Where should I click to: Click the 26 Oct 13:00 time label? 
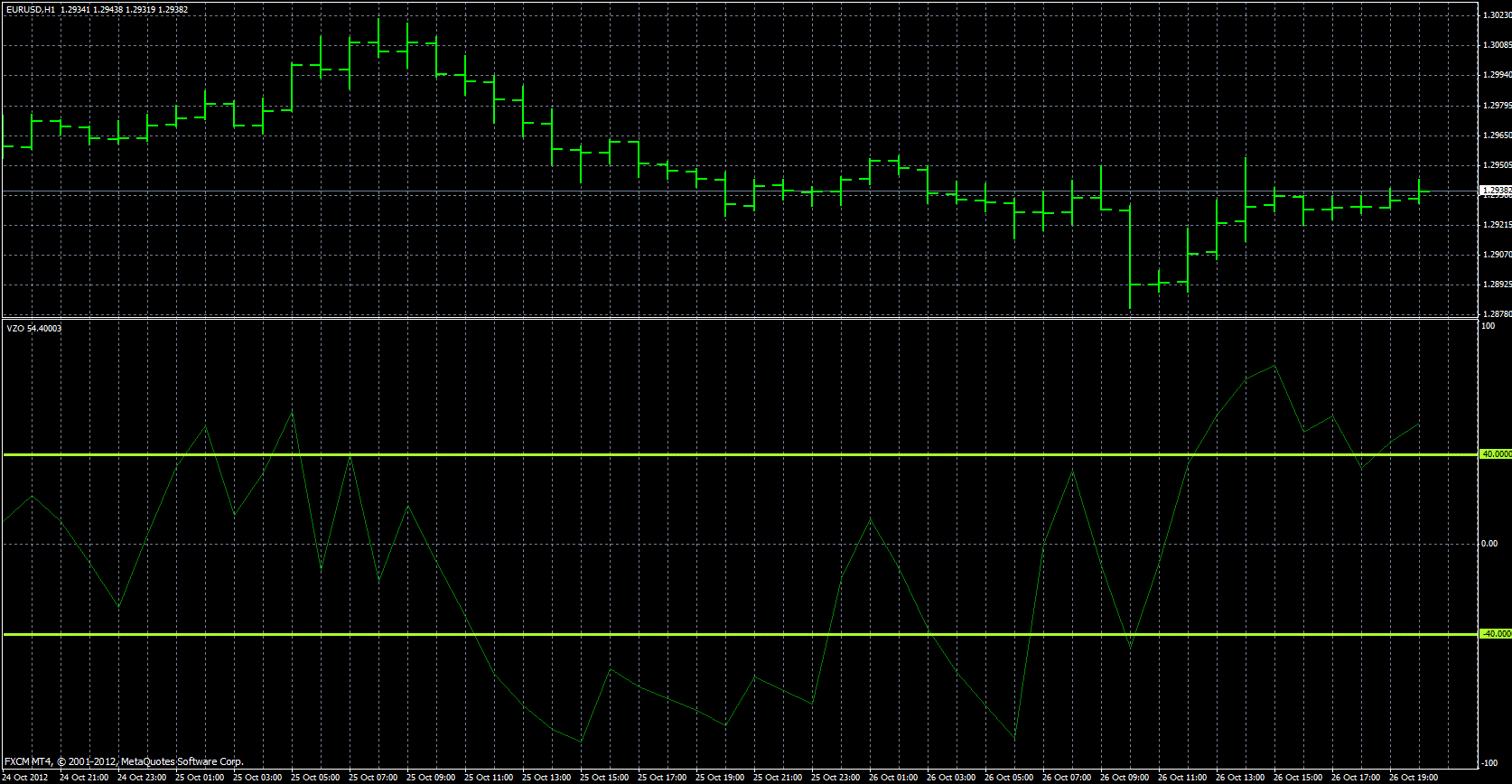1240,778
